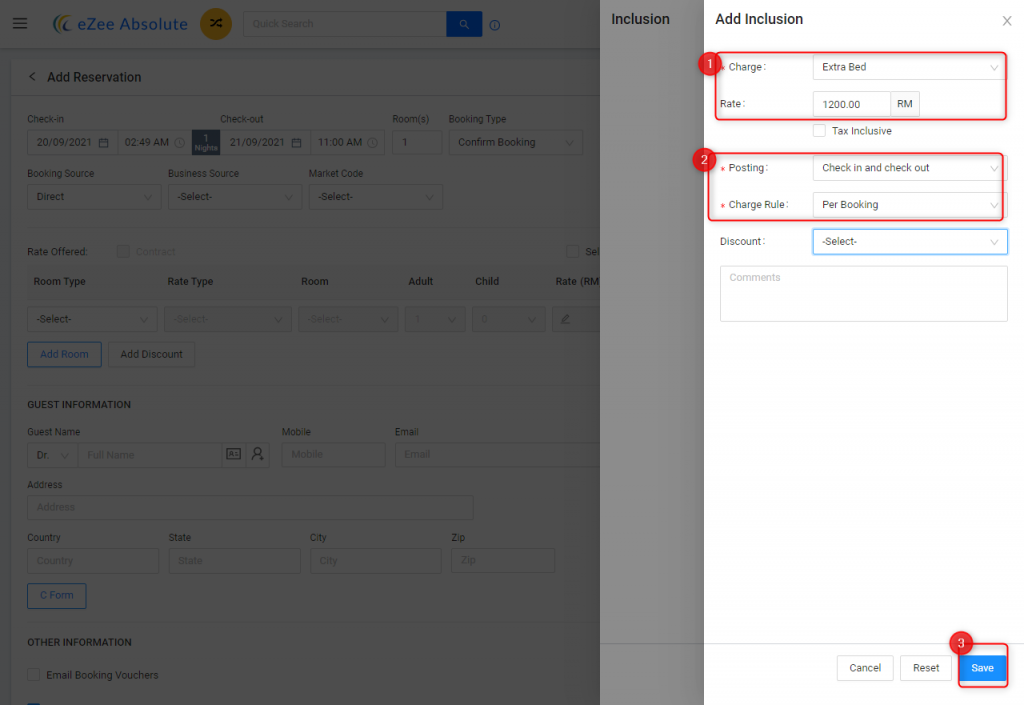This screenshot has width=1024, height=705.
Task: Open the Room Type -Select- dropdown
Action: pos(92,319)
